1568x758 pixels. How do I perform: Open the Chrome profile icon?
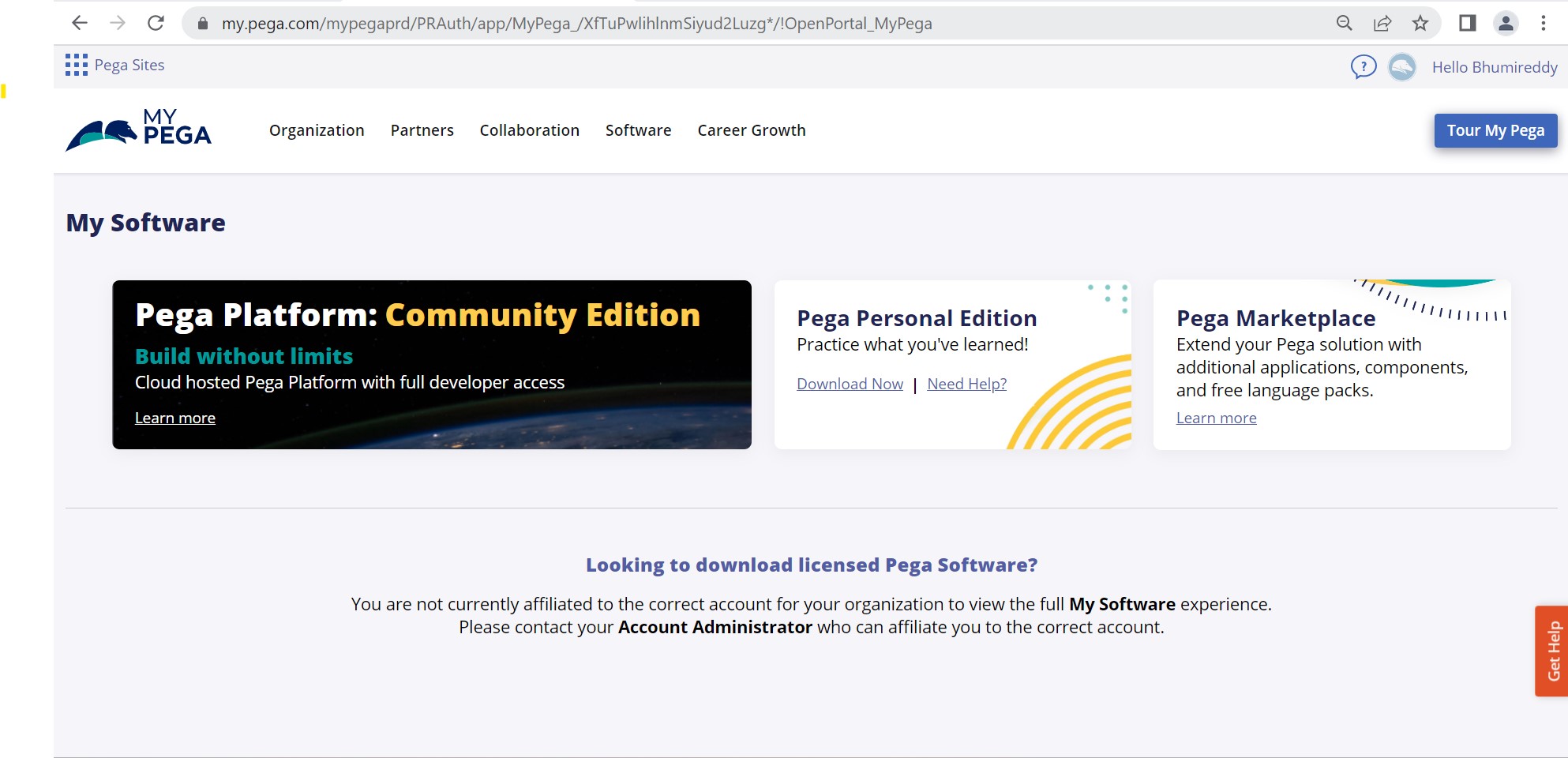pyautogui.click(x=1506, y=23)
